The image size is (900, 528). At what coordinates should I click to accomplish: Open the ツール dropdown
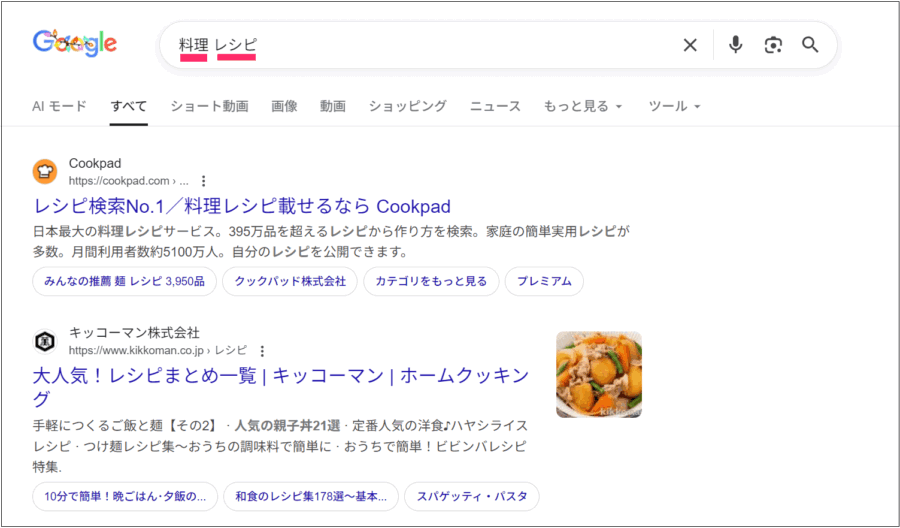pos(674,106)
